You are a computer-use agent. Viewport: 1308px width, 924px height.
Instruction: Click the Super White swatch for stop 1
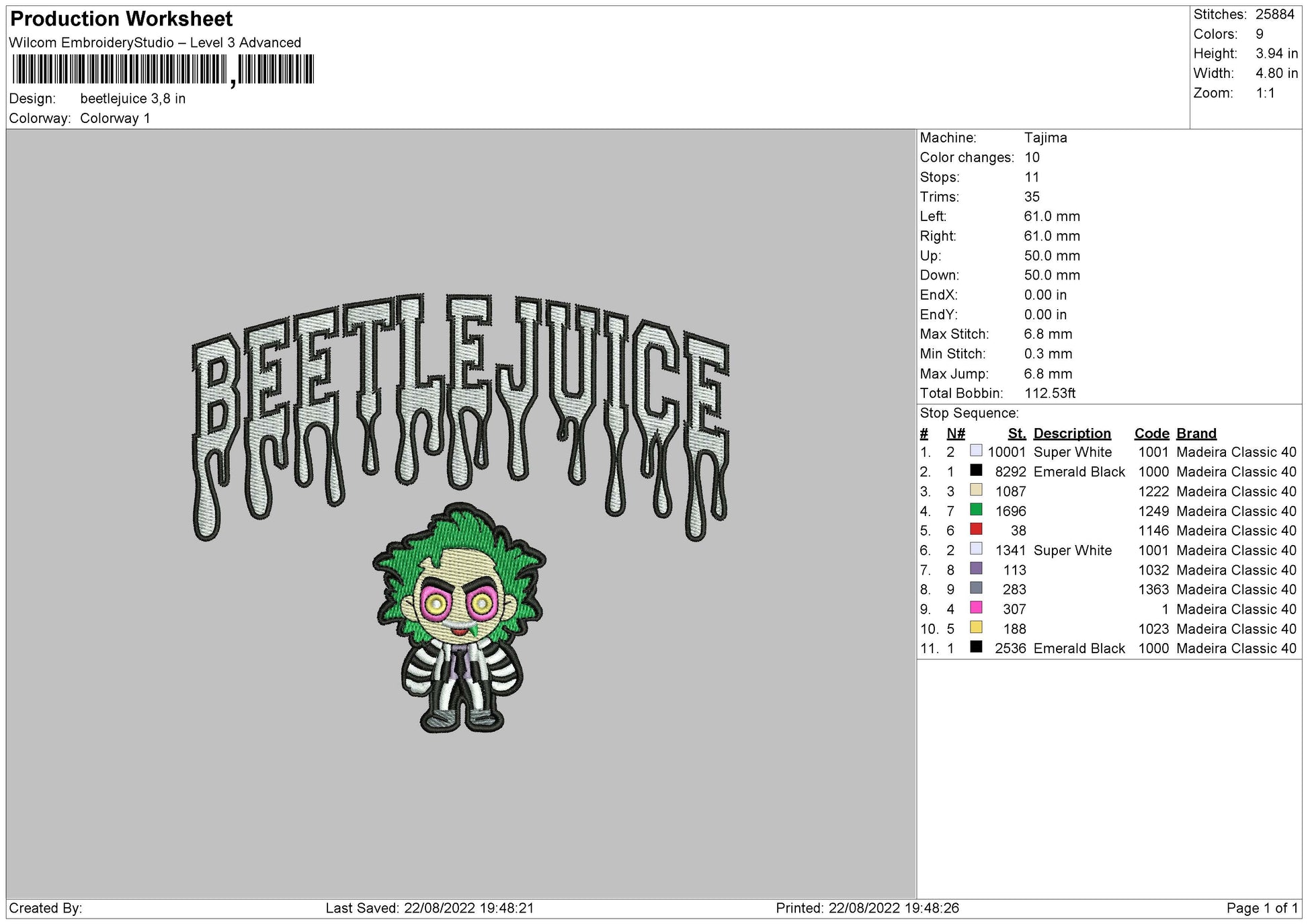[976, 451]
